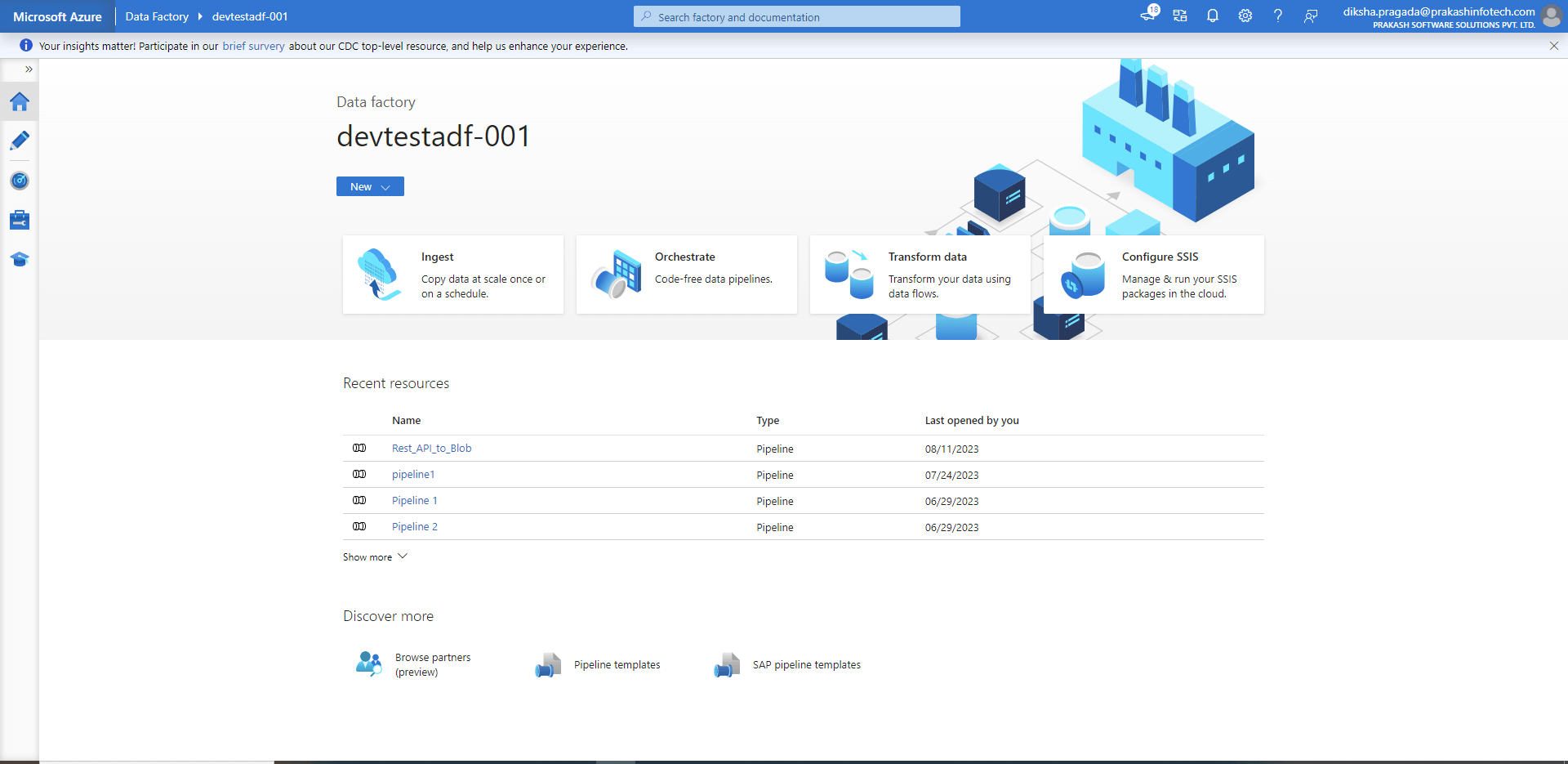Image resolution: width=1568 pixels, height=764 pixels.
Task: Open settings gear icon in header
Action: [x=1245, y=16]
